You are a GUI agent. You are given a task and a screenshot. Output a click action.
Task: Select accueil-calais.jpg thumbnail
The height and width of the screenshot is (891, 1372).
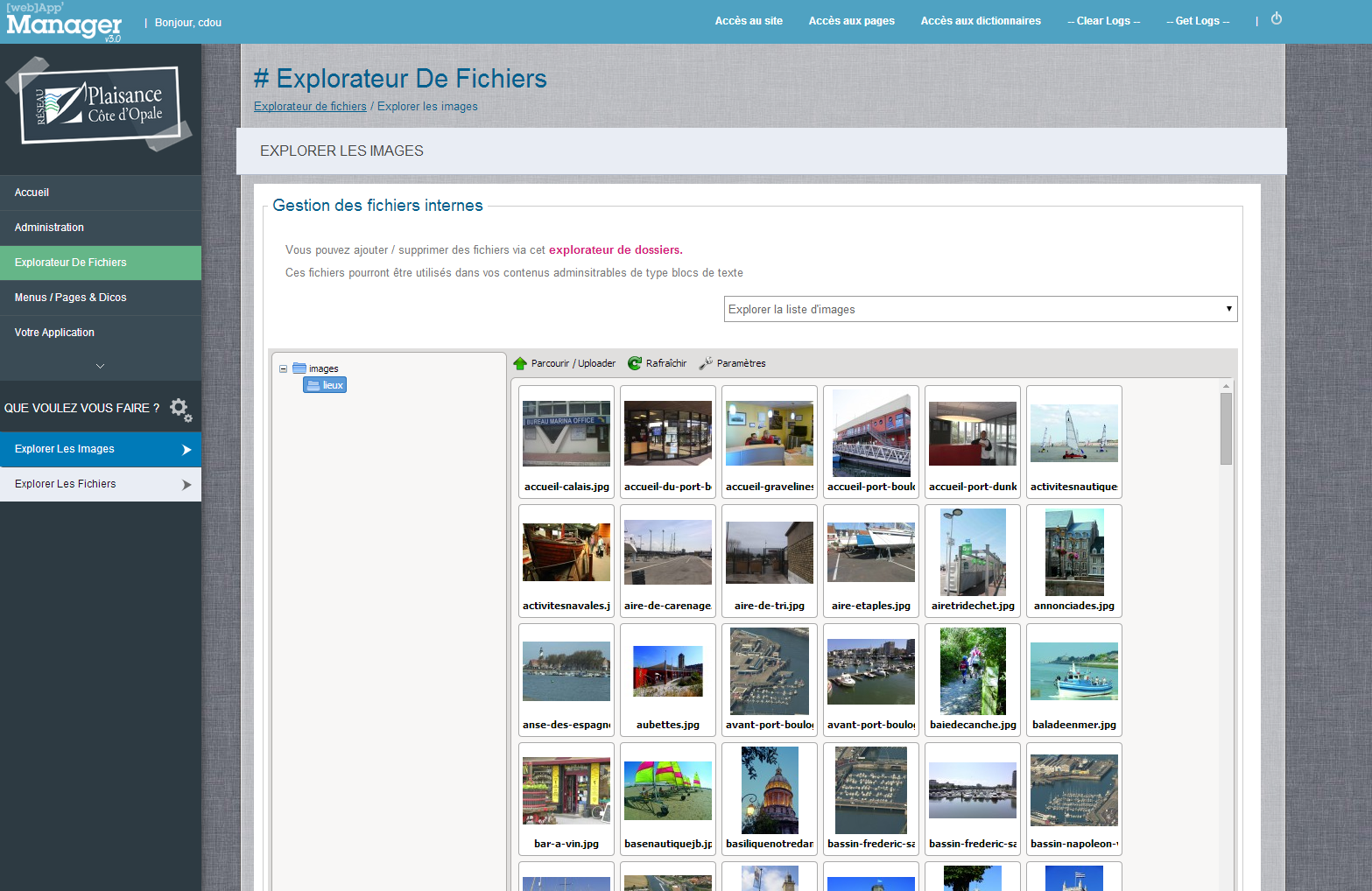(x=566, y=442)
